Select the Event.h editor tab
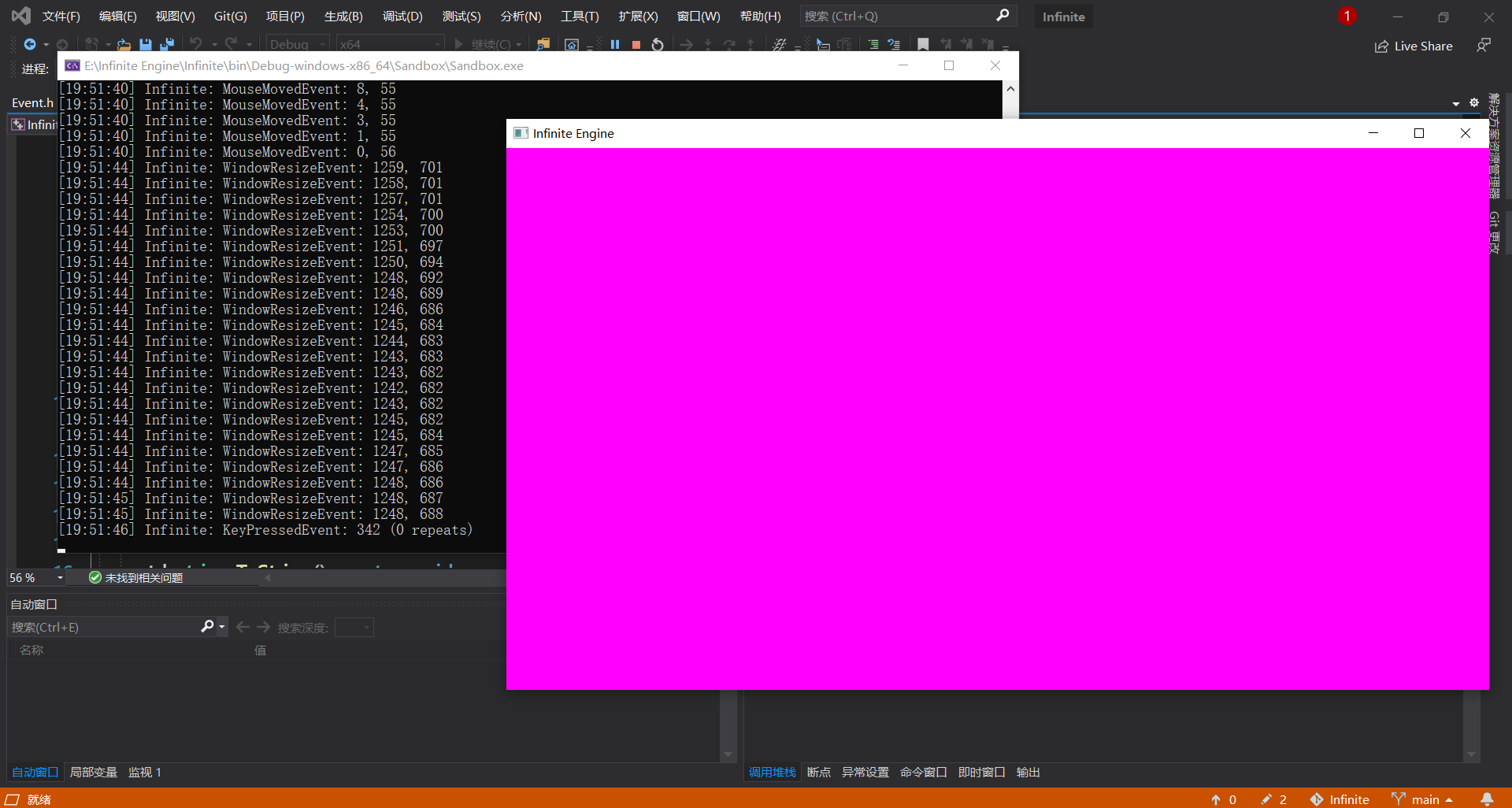Screen dimensions: 1512x808 coord(31,103)
